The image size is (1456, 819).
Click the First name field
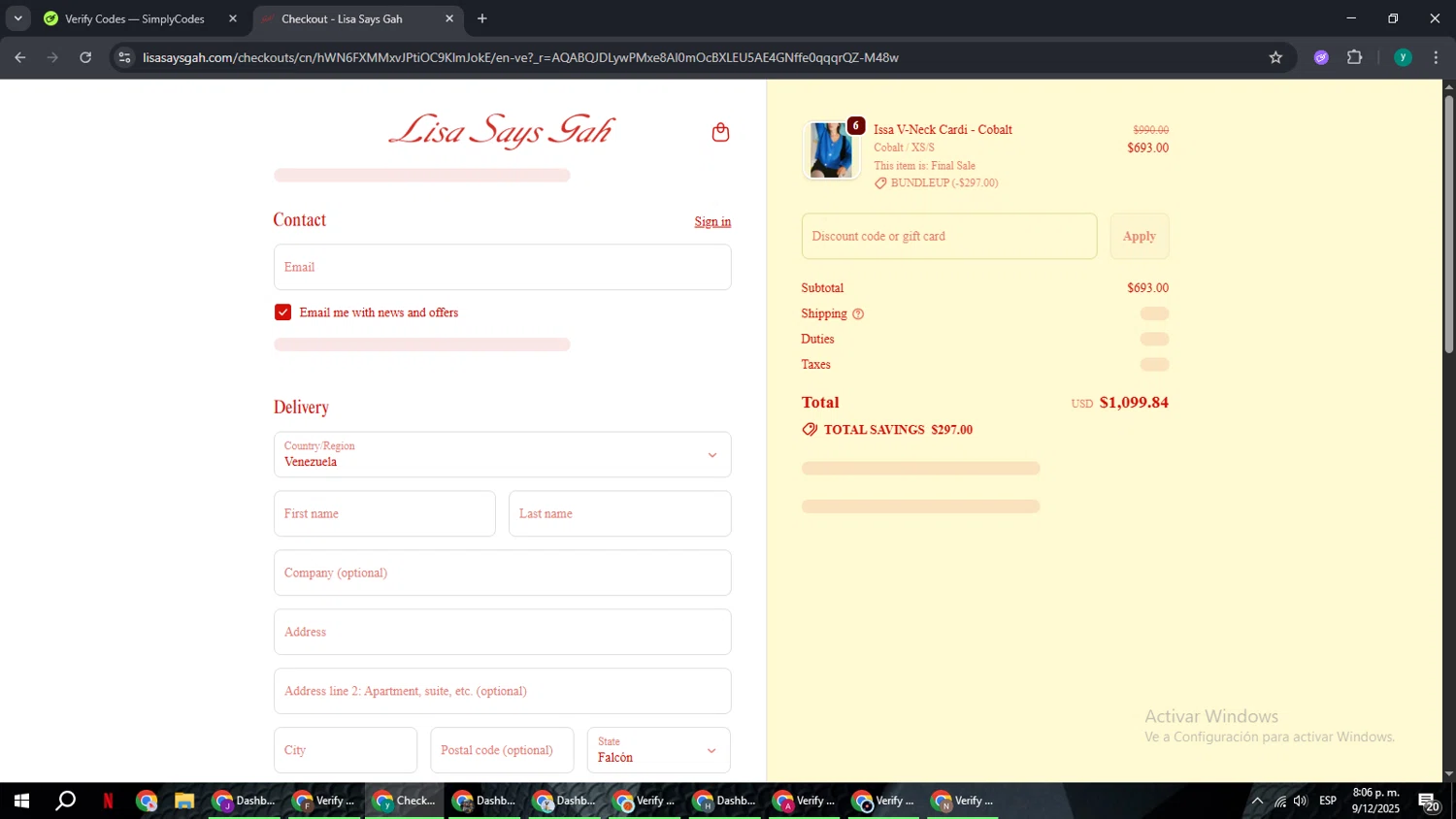[384, 513]
